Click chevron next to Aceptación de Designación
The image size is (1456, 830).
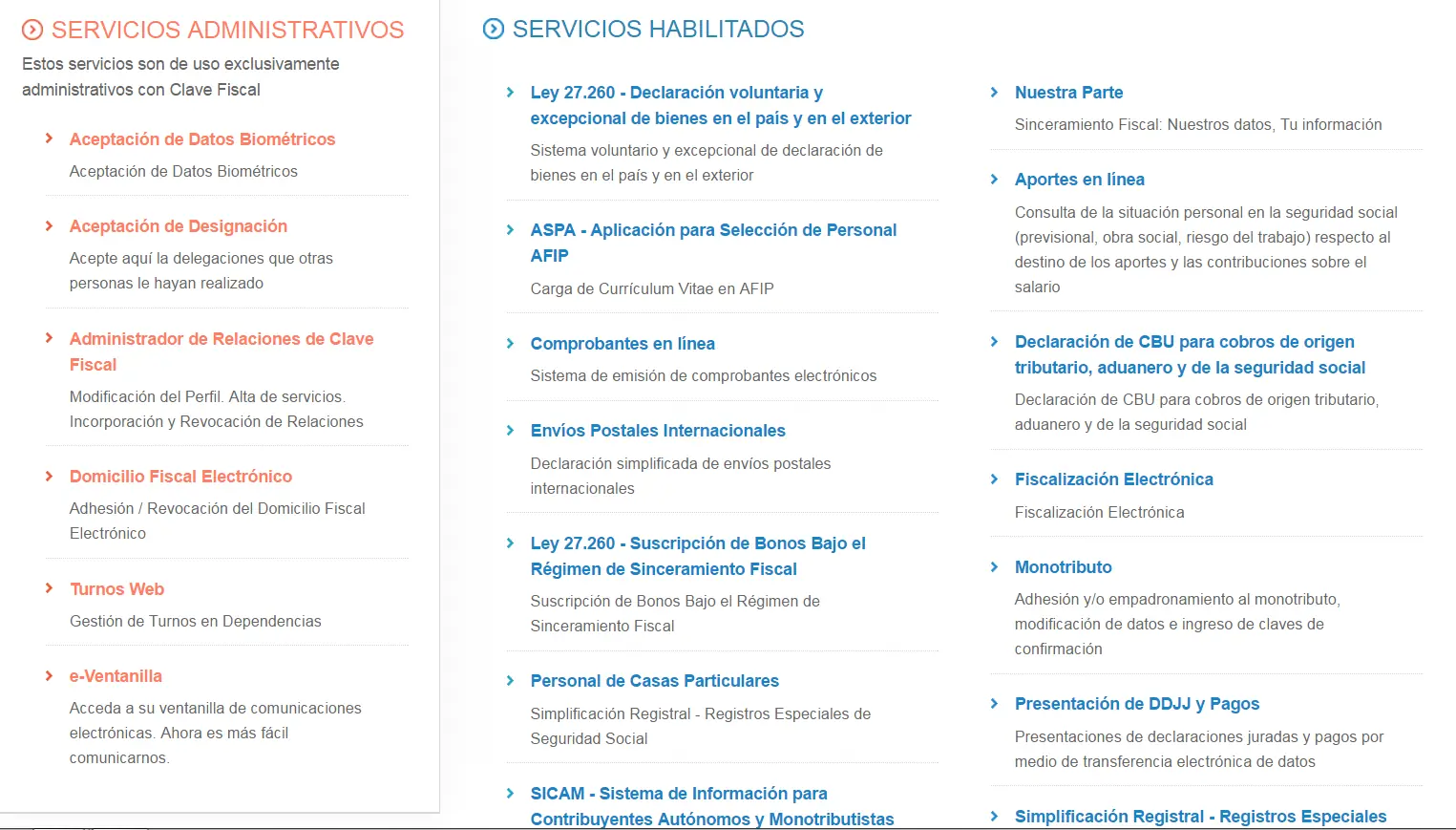tap(49, 225)
